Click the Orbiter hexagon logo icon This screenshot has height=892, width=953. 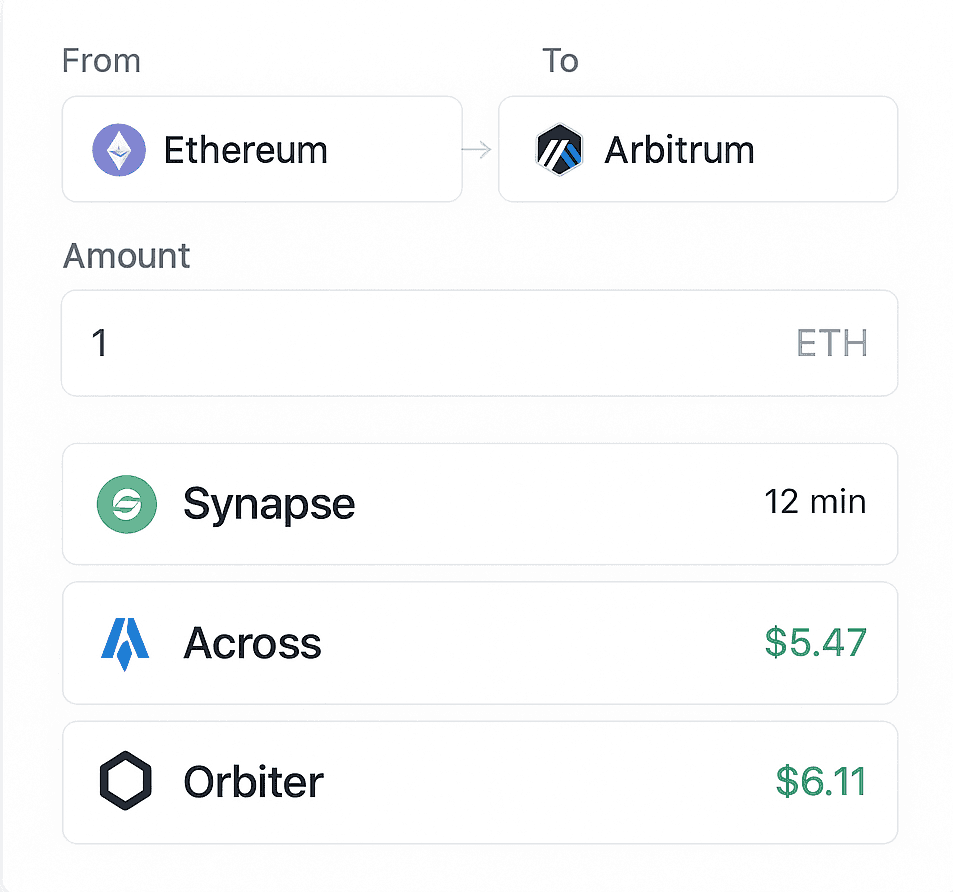point(126,781)
